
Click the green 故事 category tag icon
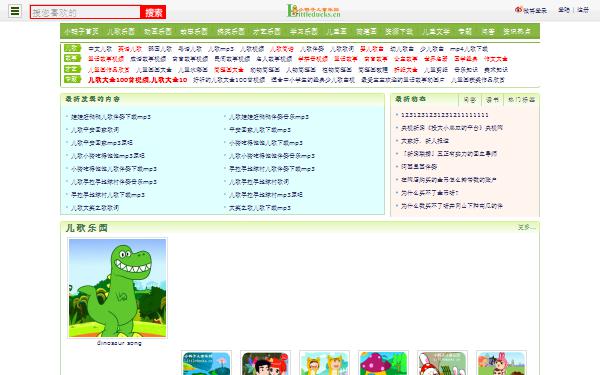click(x=72, y=58)
